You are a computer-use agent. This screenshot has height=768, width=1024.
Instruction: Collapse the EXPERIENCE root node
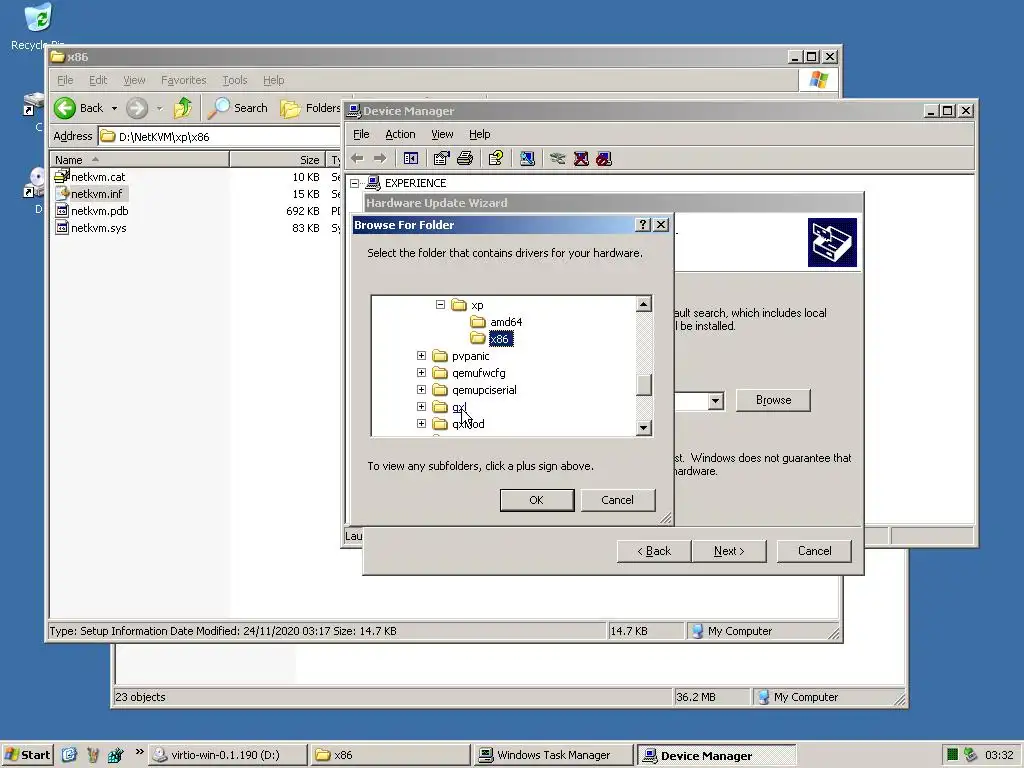coord(354,183)
